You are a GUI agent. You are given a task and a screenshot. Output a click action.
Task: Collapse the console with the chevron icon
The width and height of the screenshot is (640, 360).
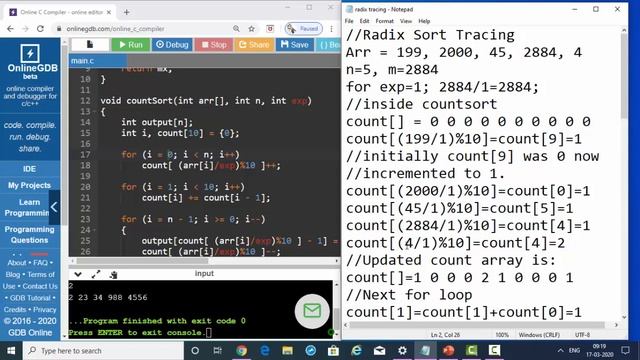pos(78,274)
